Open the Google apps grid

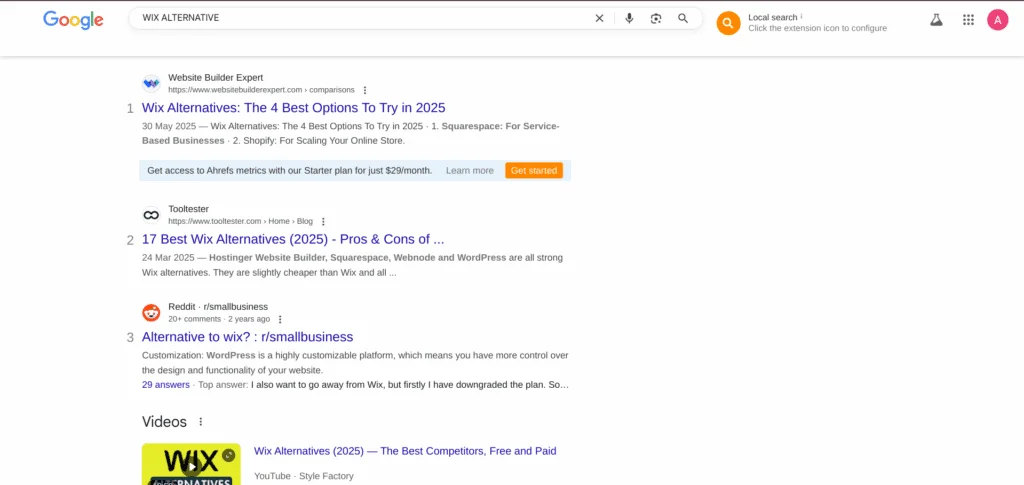tap(968, 19)
